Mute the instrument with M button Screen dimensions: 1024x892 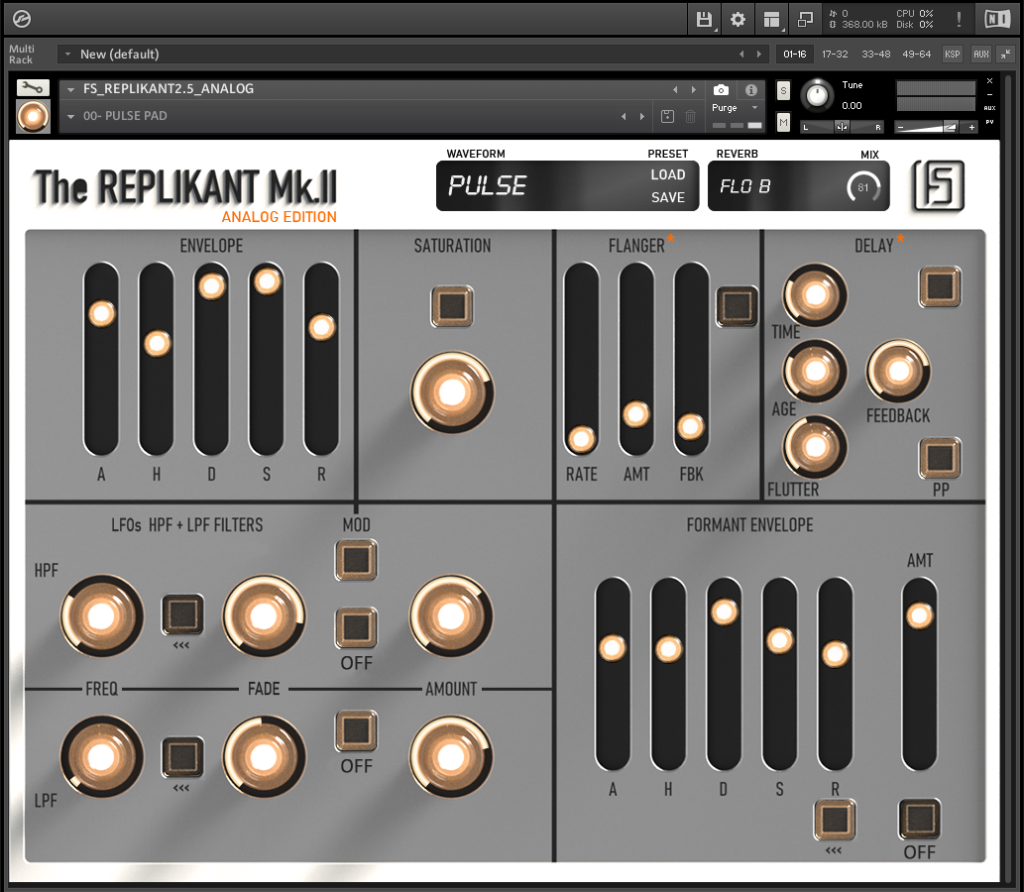coord(783,122)
